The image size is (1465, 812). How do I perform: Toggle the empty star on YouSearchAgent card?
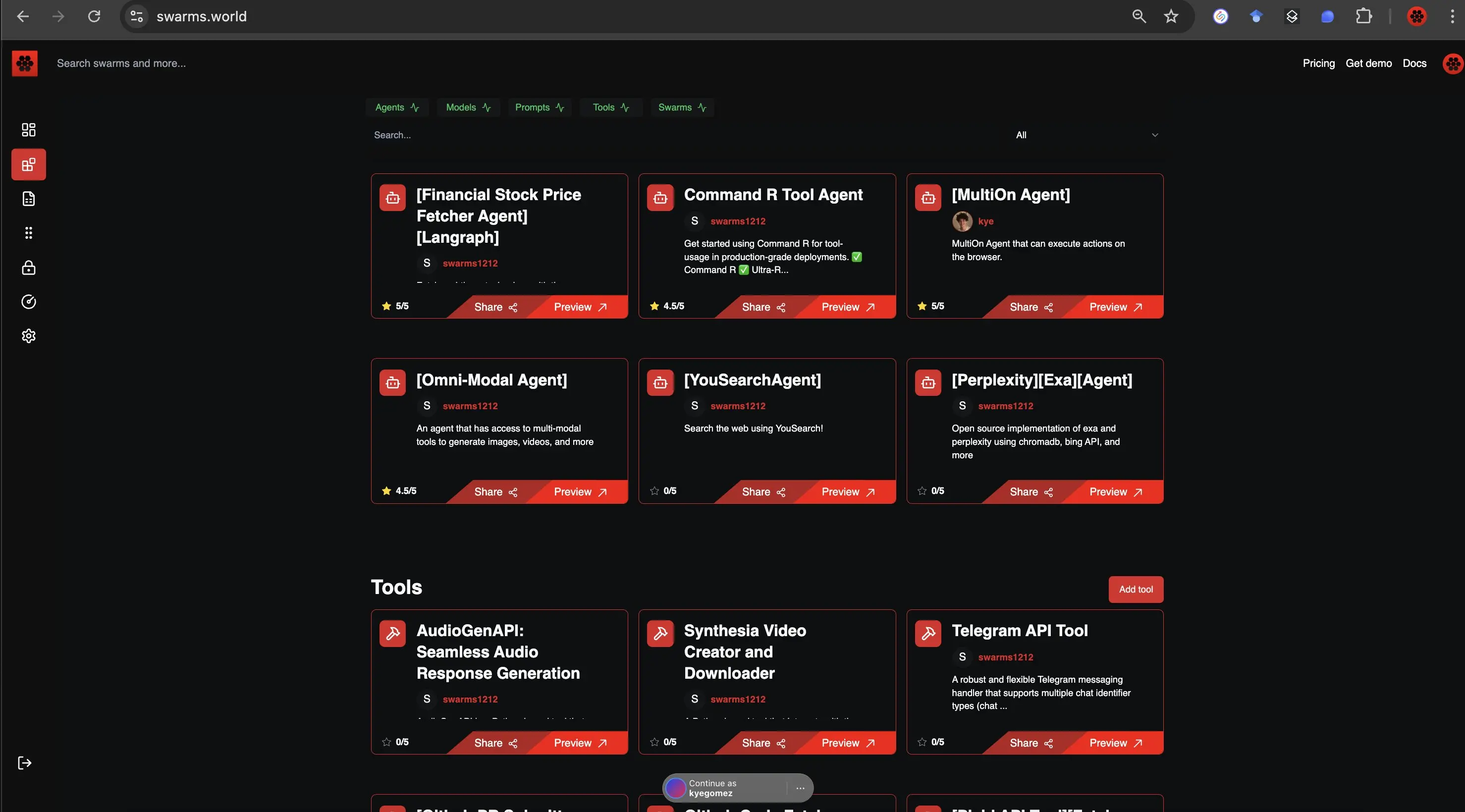tap(654, 491)
